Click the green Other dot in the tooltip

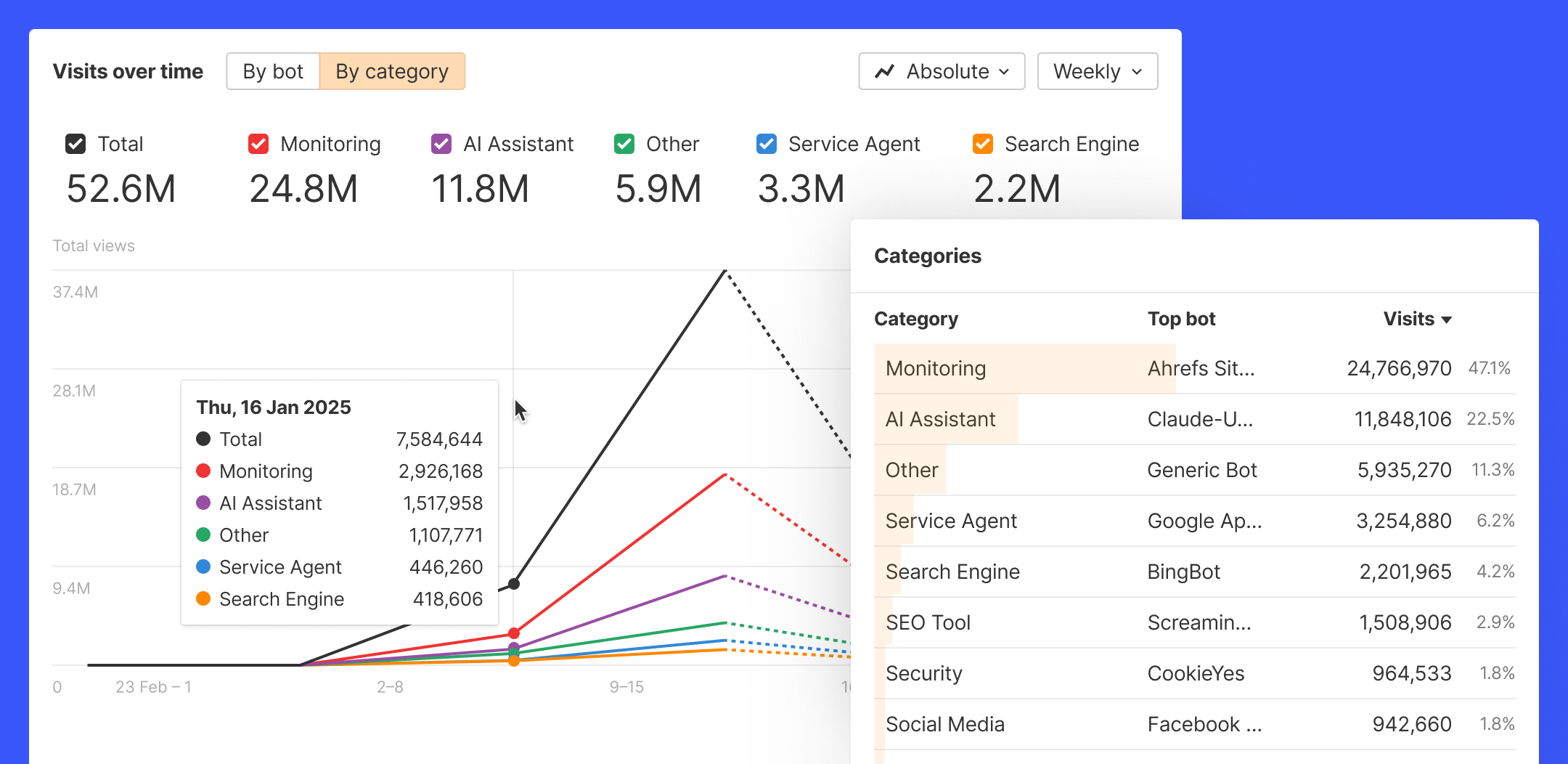202,535
